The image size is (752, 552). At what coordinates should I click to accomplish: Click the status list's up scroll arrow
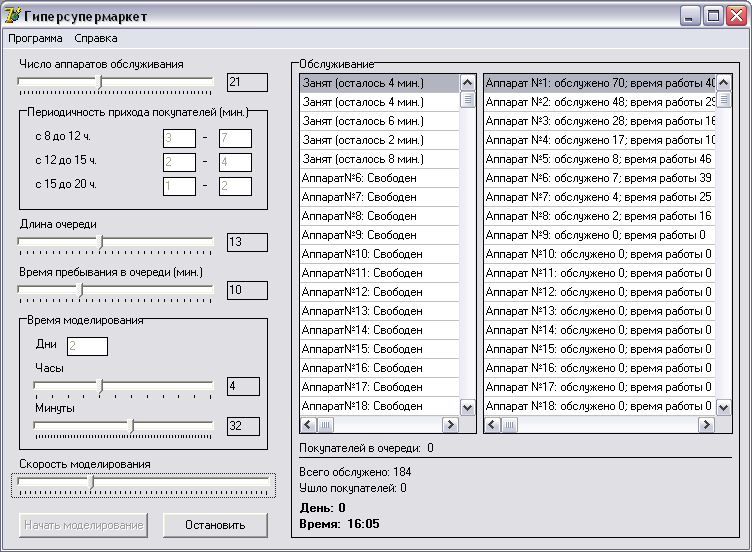(467, 83)
